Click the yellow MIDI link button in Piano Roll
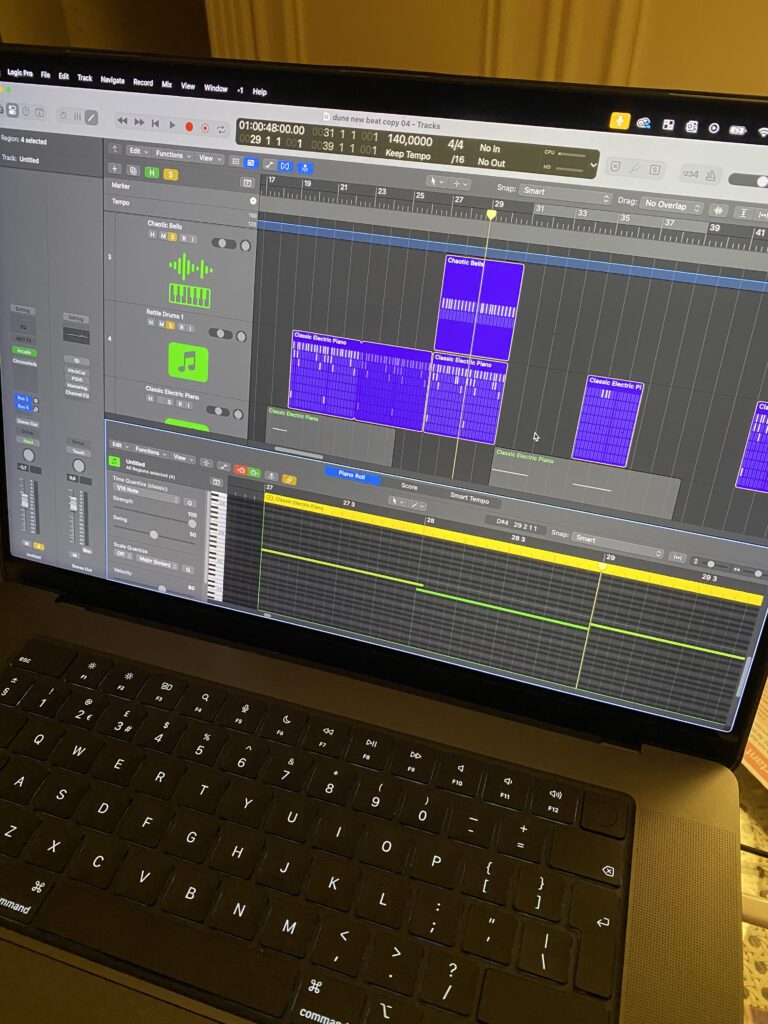This screenshot has height=1024, width=768. click(x=289, y=480)
